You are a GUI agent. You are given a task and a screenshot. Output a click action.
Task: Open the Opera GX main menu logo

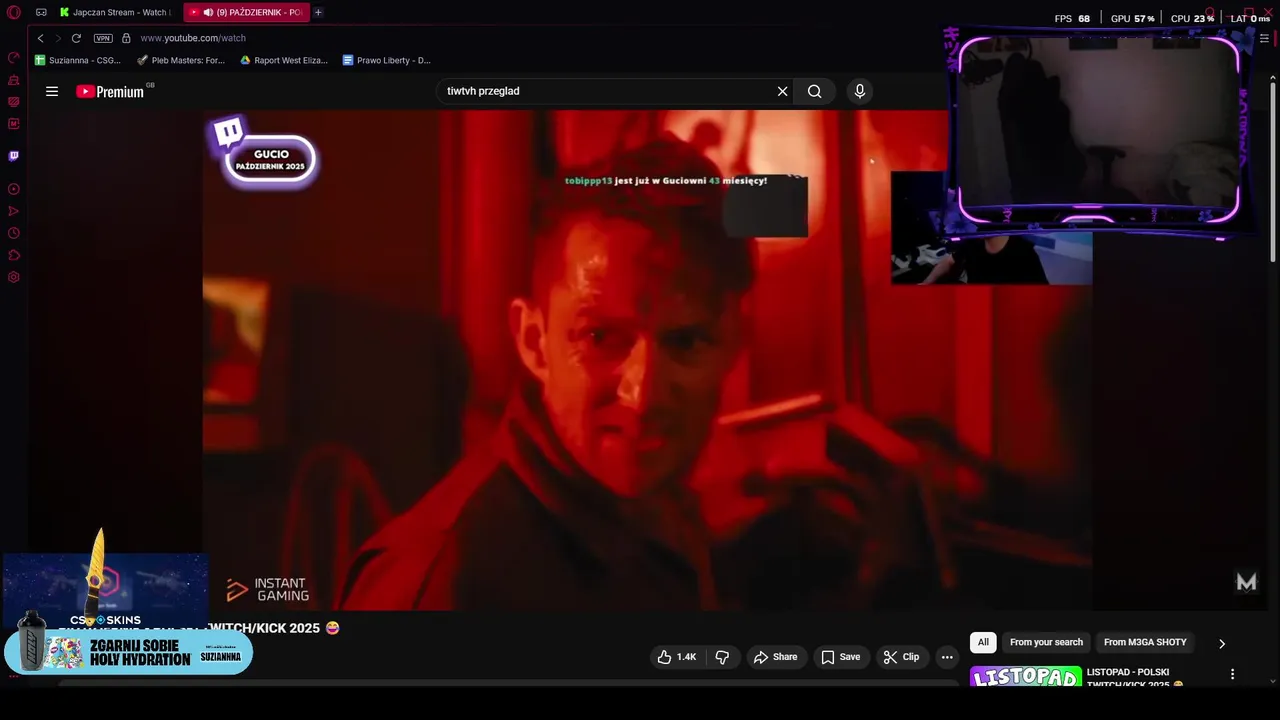pyautogui.click(x=14, y=12)
